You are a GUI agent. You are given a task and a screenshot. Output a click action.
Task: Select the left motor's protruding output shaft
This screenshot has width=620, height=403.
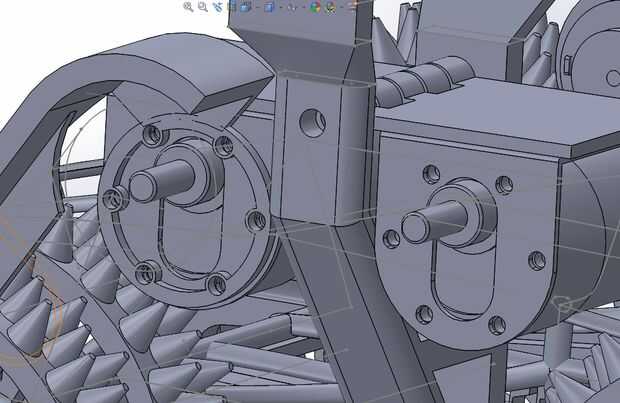point(161,182)
